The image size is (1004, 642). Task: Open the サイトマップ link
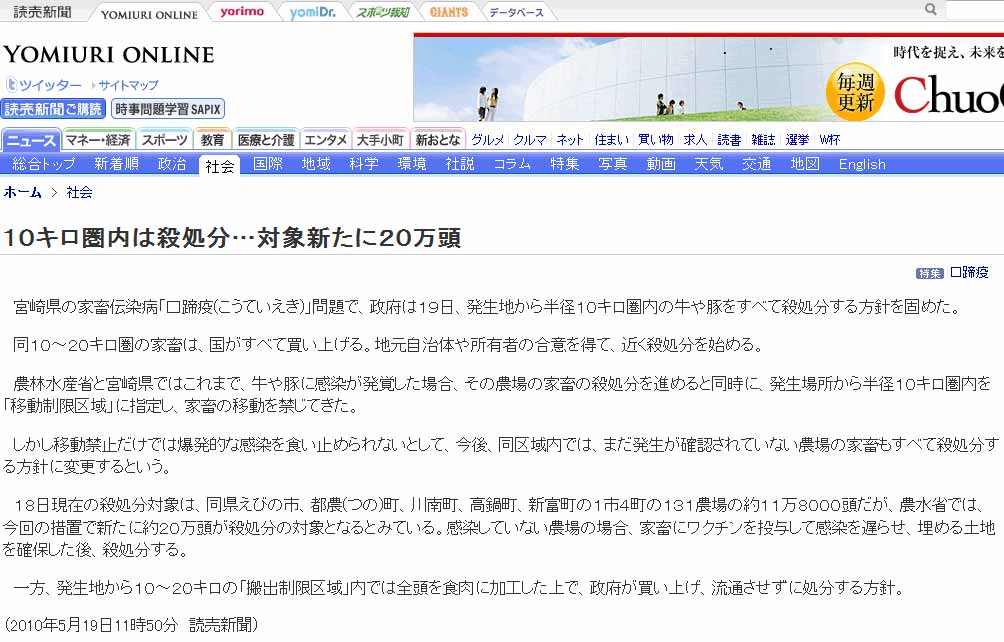pyautogui.click(x=128, y=85)
